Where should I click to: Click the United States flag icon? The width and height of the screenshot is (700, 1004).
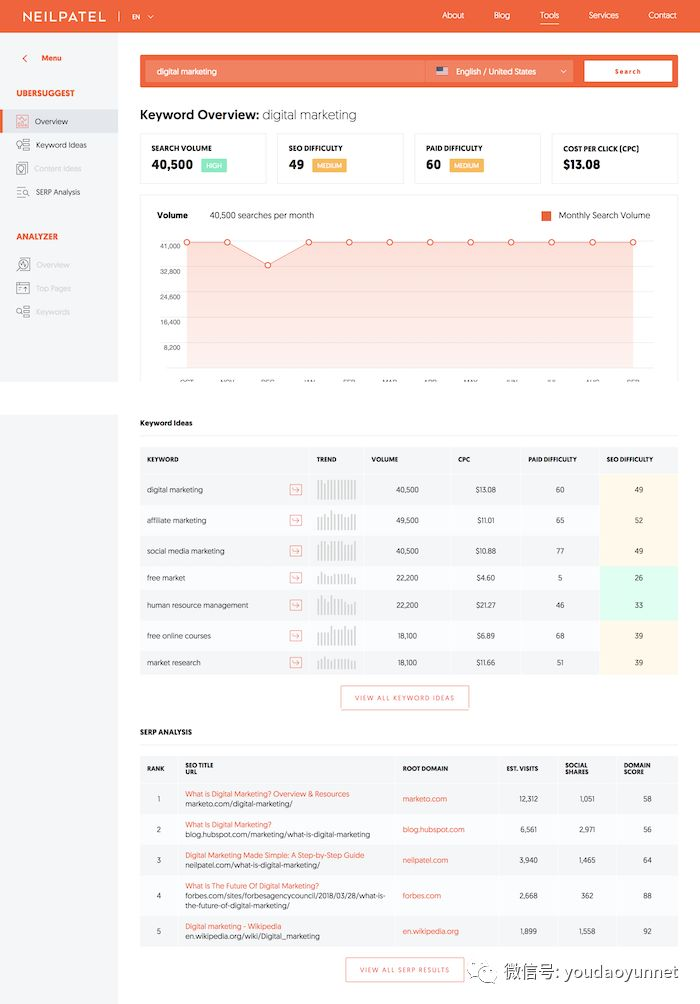coord(442,71)
